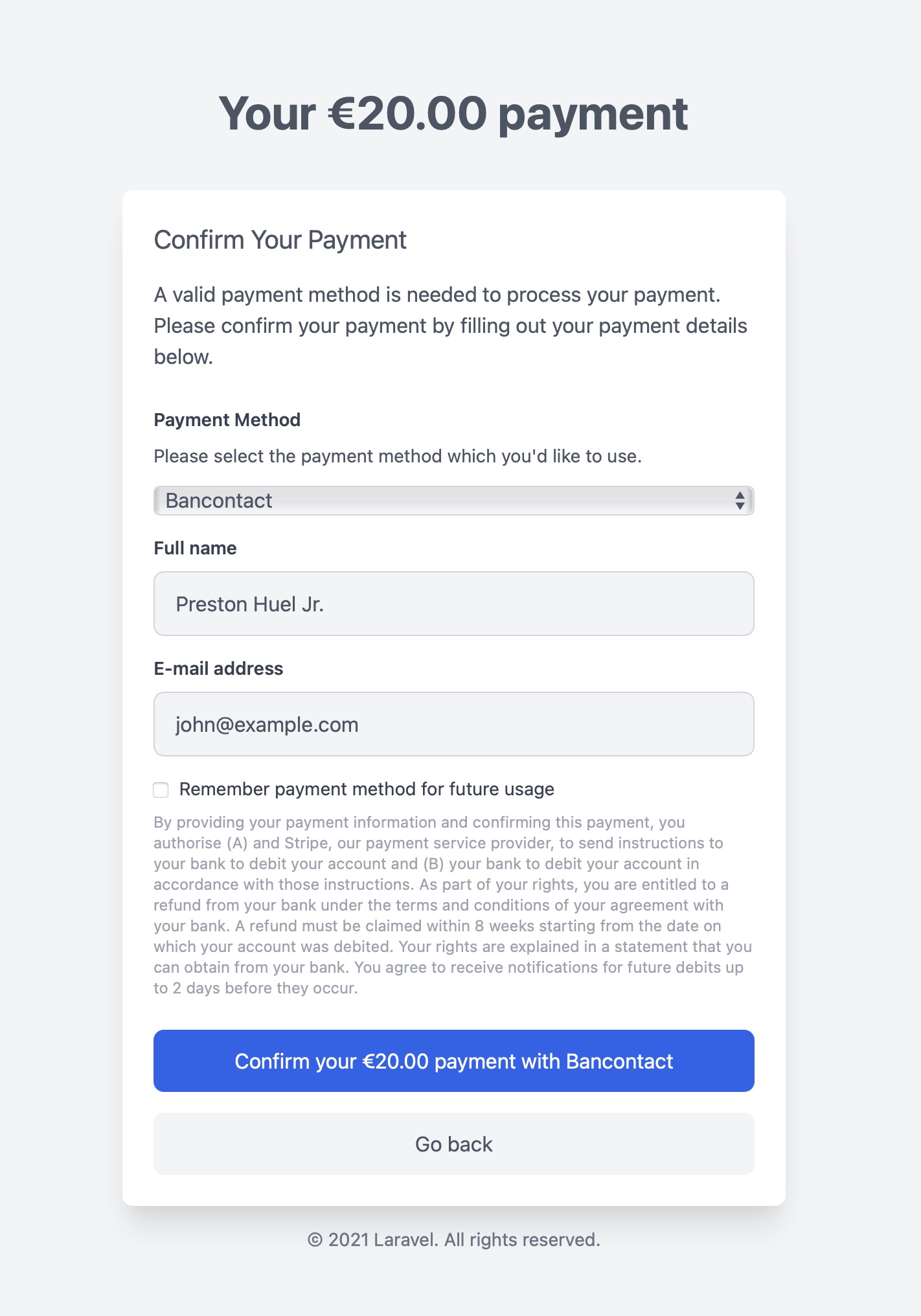Image resolution: width=921 pixels, height=1316 pixels.
Task: Click the 'Full name' field label
Action: tap(195, 548)
